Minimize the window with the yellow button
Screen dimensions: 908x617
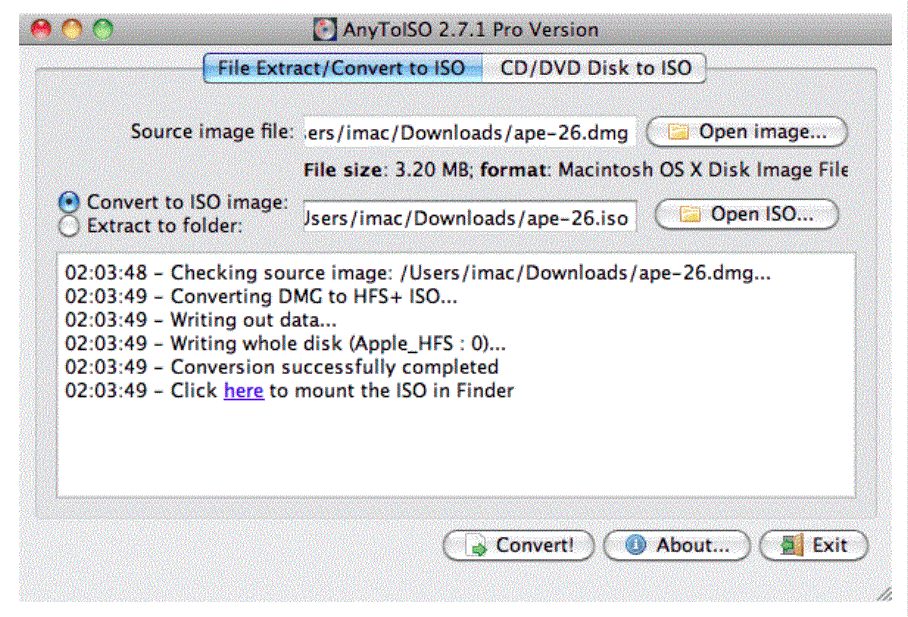click(72, 29)
